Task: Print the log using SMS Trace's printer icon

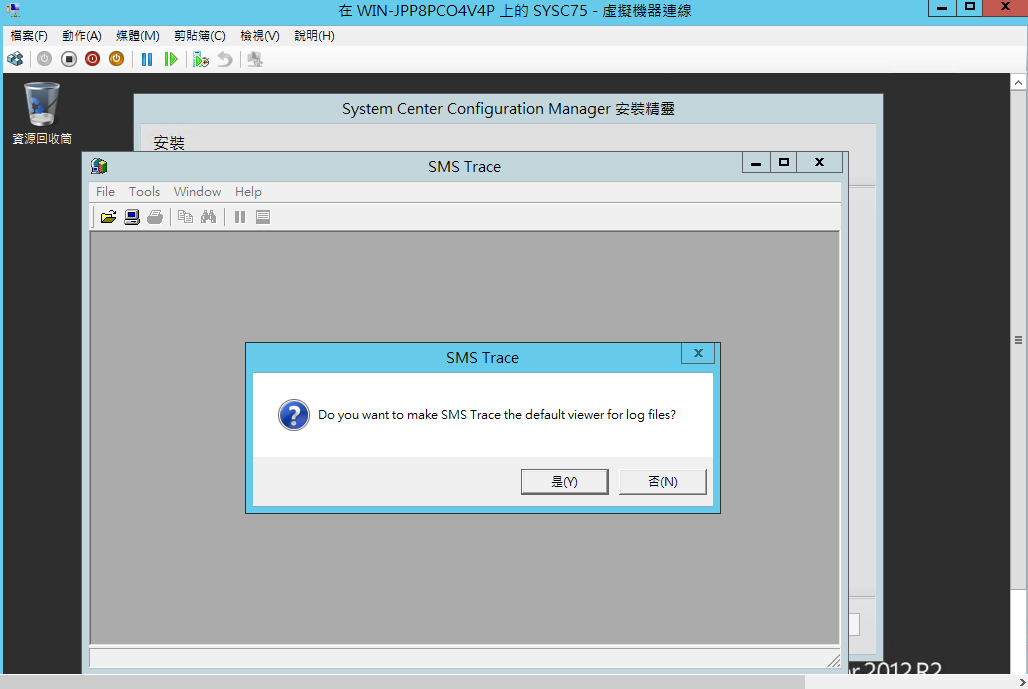Action: pos(155,217)
